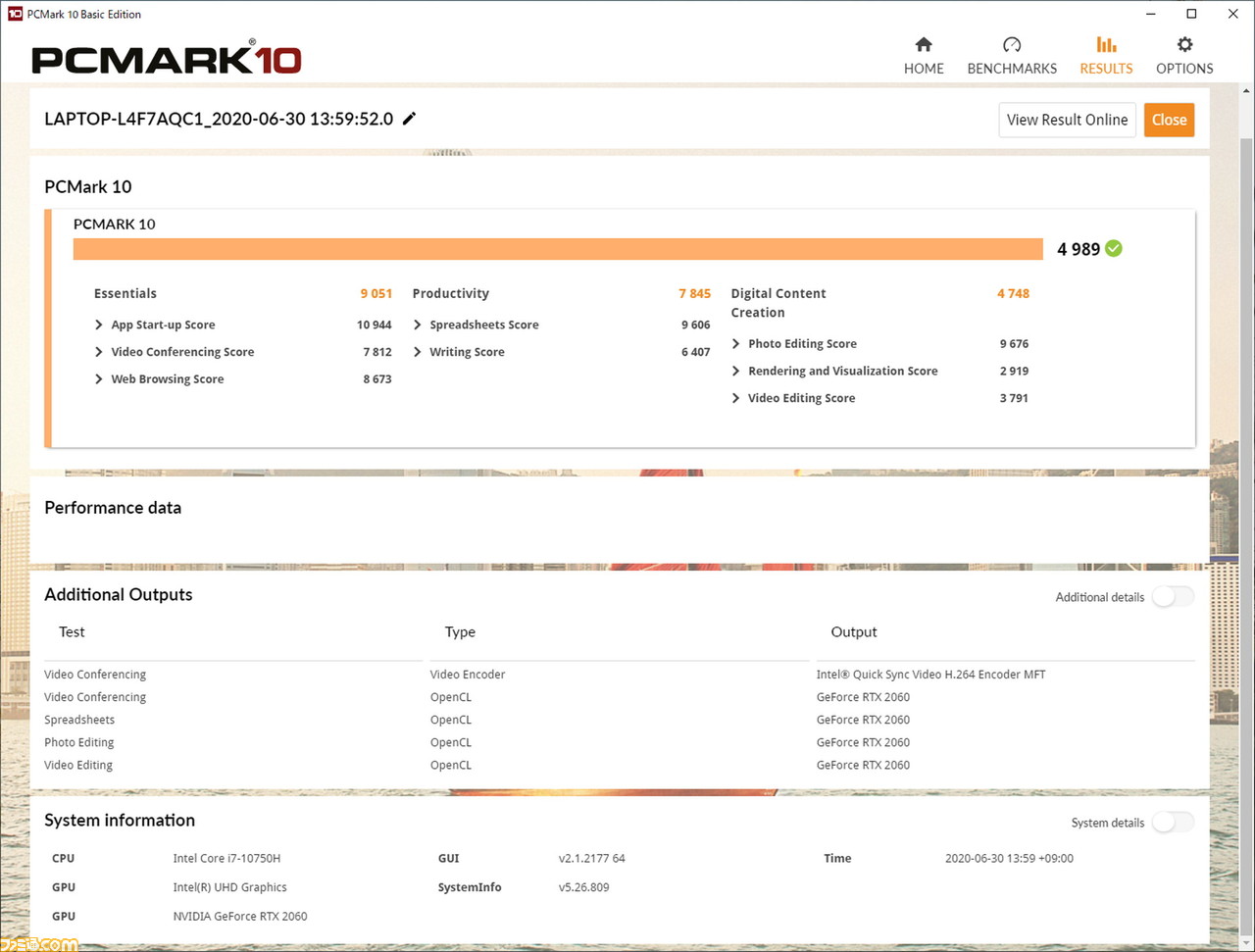Click the NVIDIA GeForce RTX 2060 GPU value
Image resolution: width=1255 pixels, height=952 pixels.
pyautogui.click(x=240, y=917)
